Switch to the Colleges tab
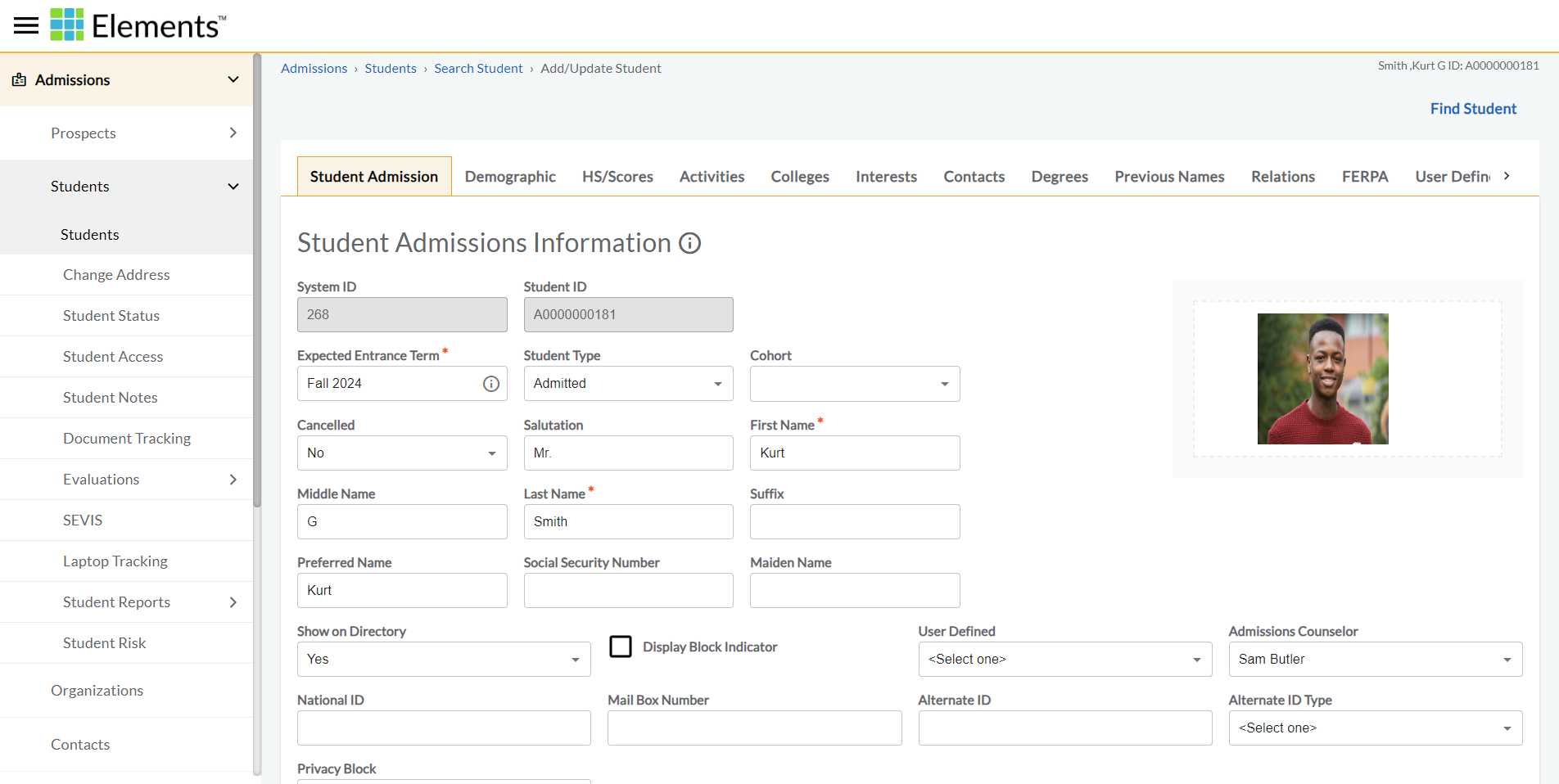Image resolution: width=1559 pixels, height=784 pixels. [x=800, y=177]
